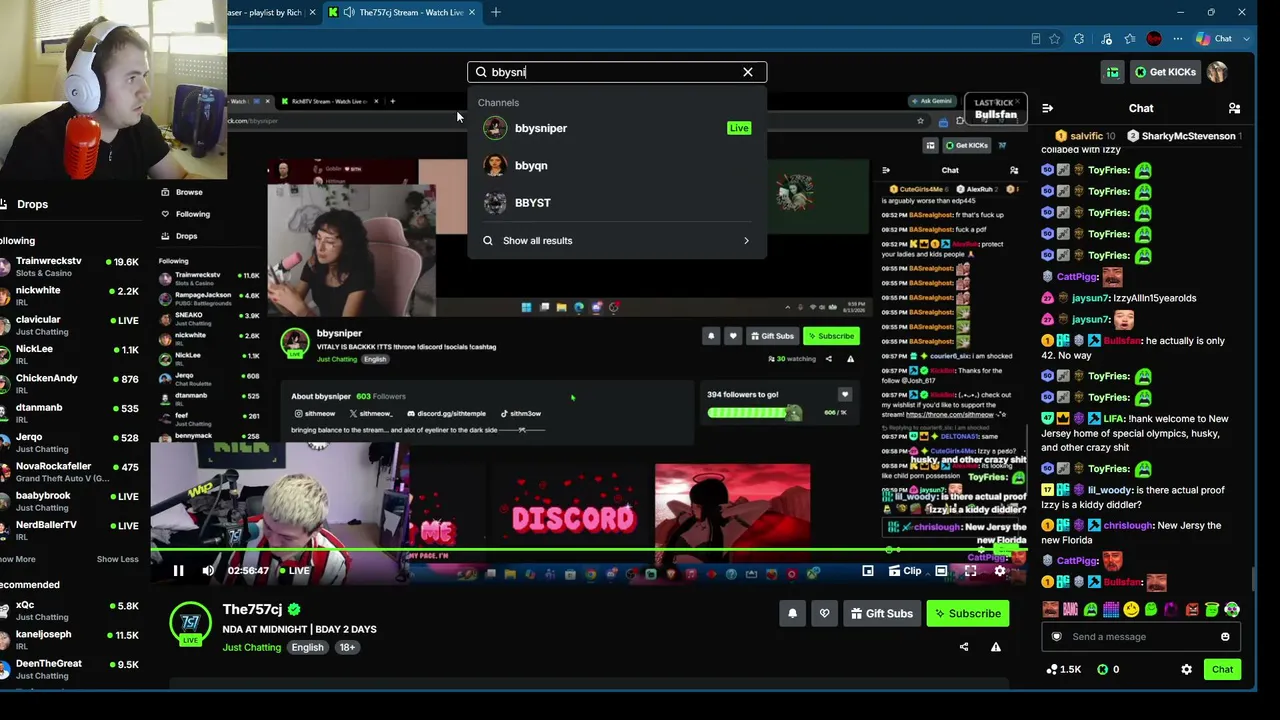Click the Send a message field
The image size is (1280, 720).
(x=1140, y=637)
